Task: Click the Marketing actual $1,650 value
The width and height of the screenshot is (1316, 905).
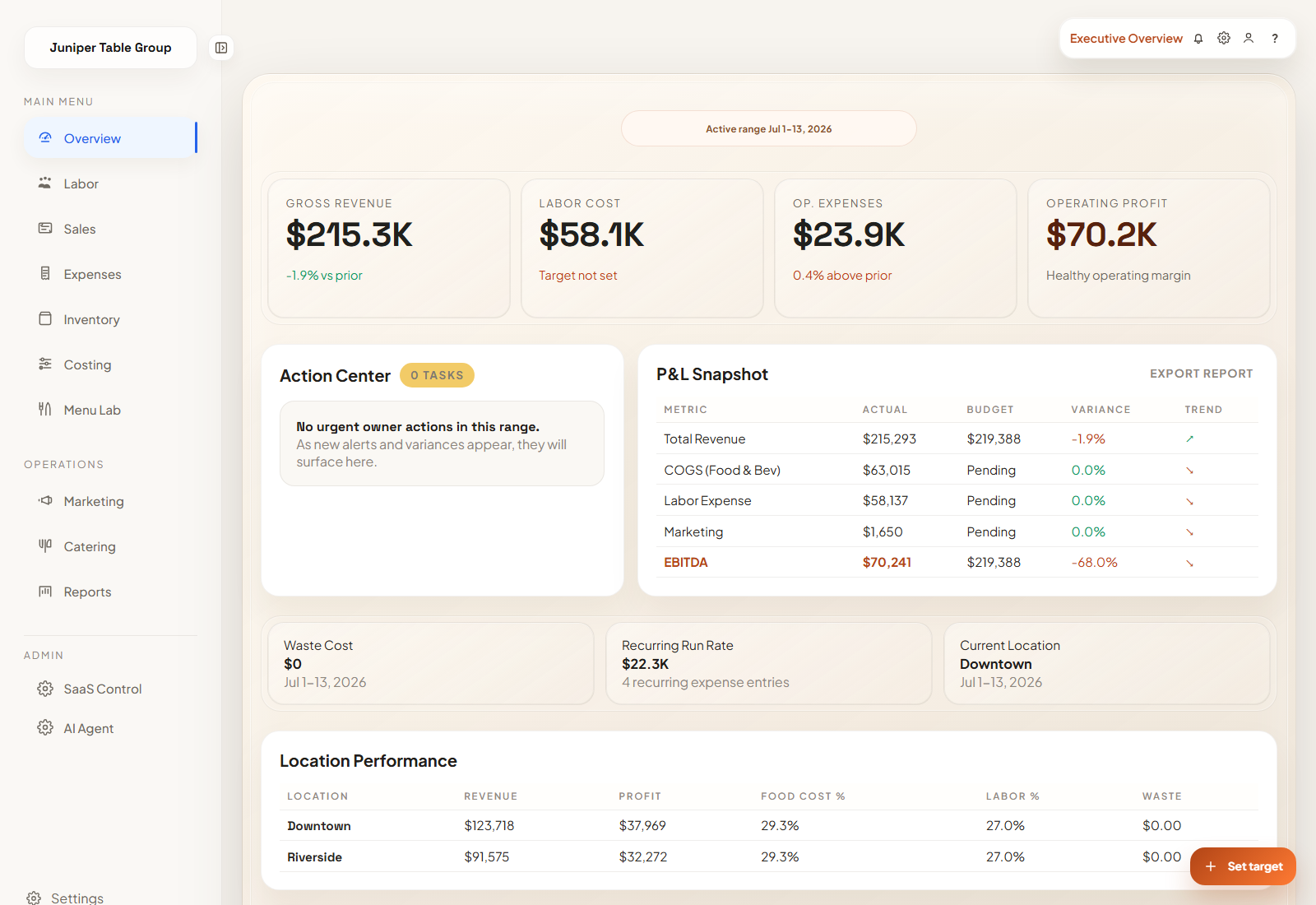Action: 883,532
